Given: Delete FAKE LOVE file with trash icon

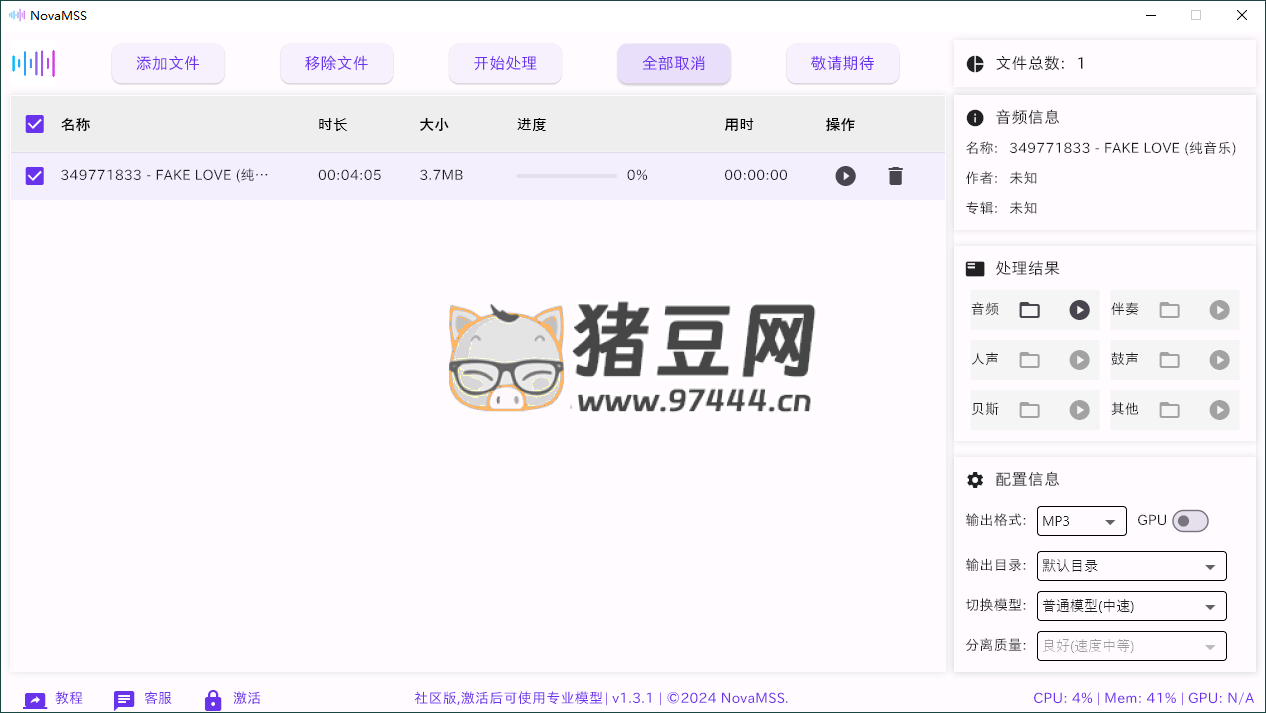Looking at the screenshot, I should tap(895, 176).
